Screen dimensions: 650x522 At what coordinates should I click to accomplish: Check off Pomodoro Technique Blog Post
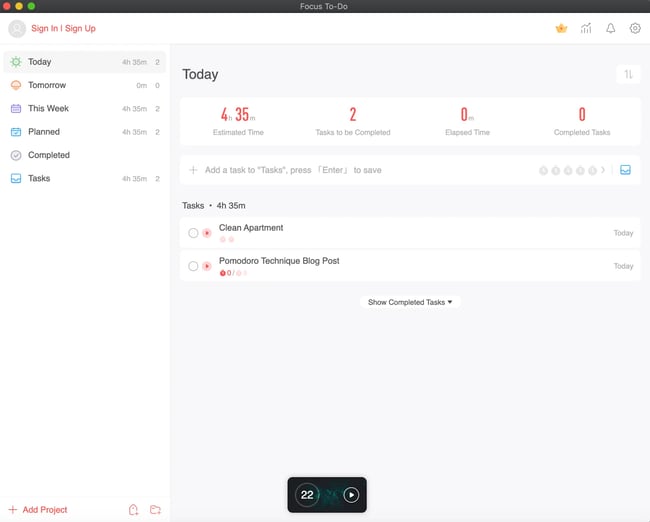[193, 266]
